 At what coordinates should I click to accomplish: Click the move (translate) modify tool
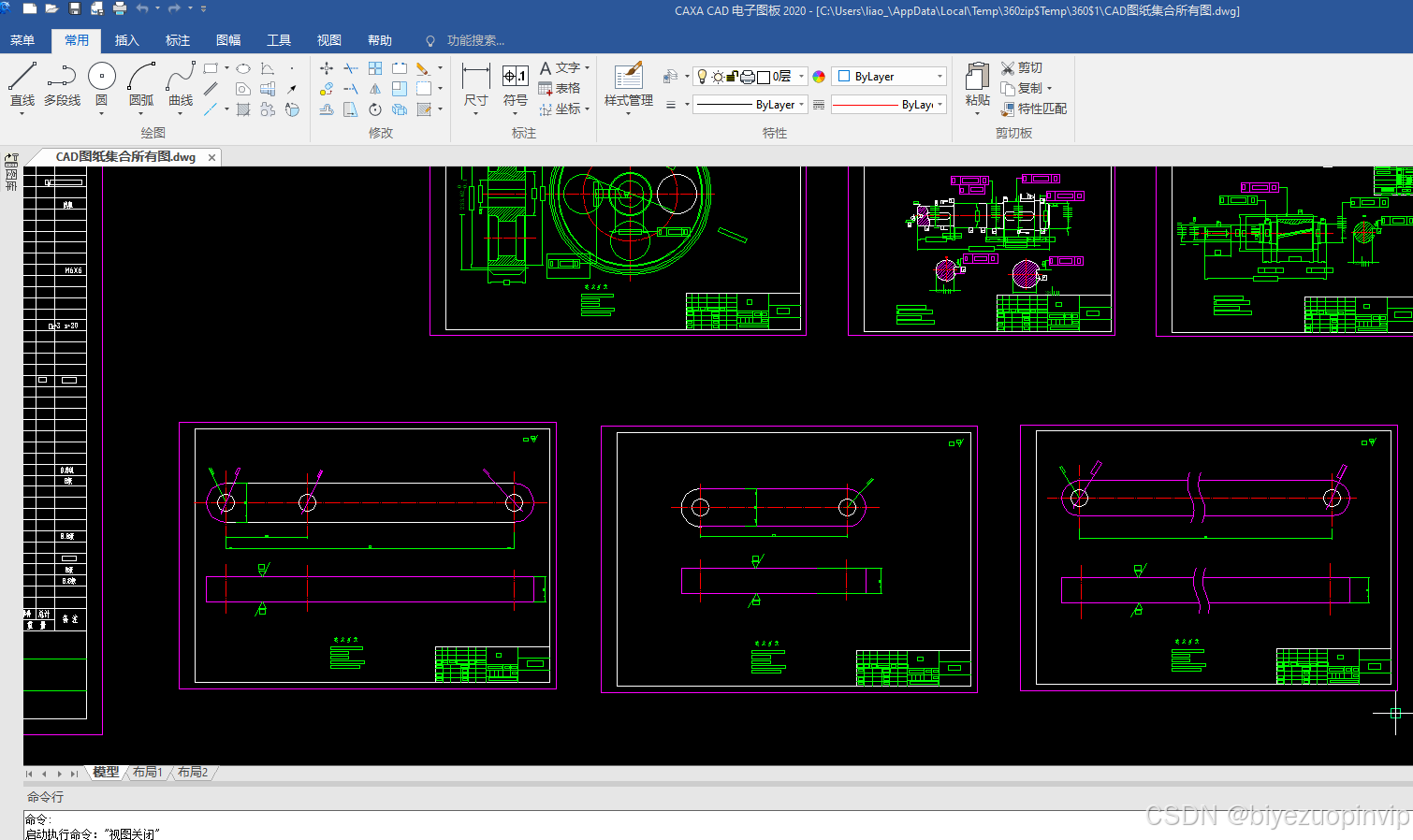point(327,68)
